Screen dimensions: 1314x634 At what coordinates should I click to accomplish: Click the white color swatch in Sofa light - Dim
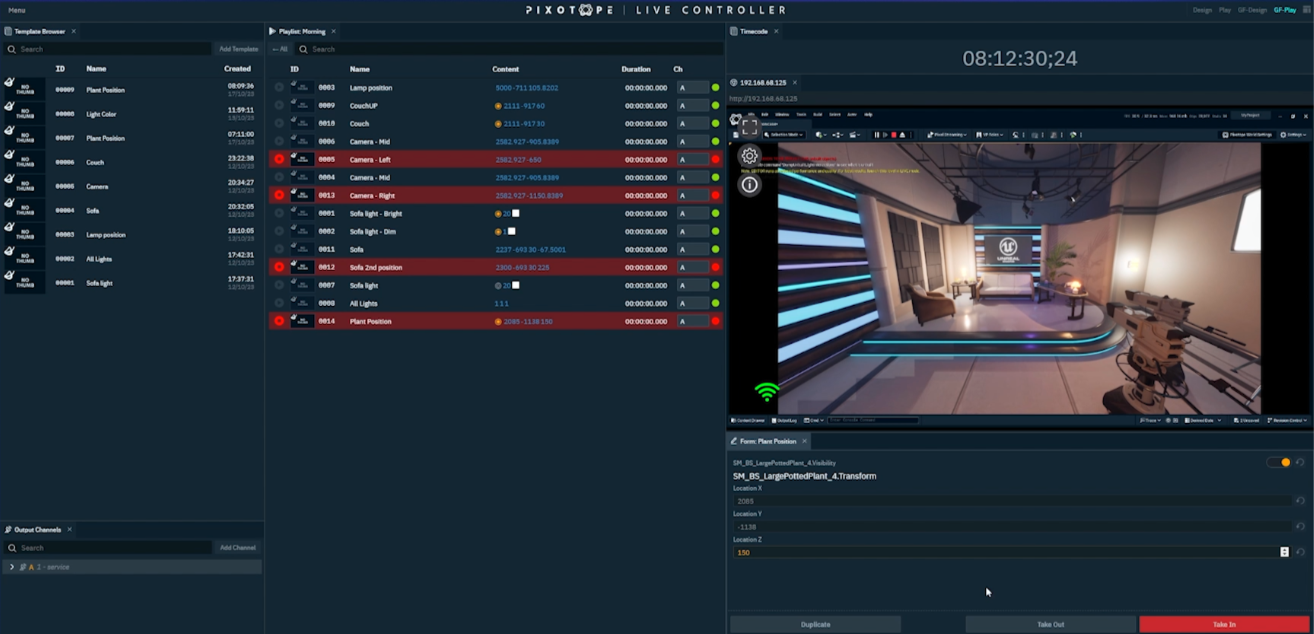[511, 232]
